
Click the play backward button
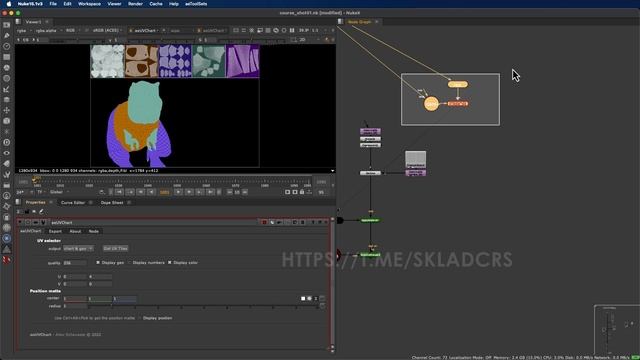pyautogui.click(x=151, y=192)
